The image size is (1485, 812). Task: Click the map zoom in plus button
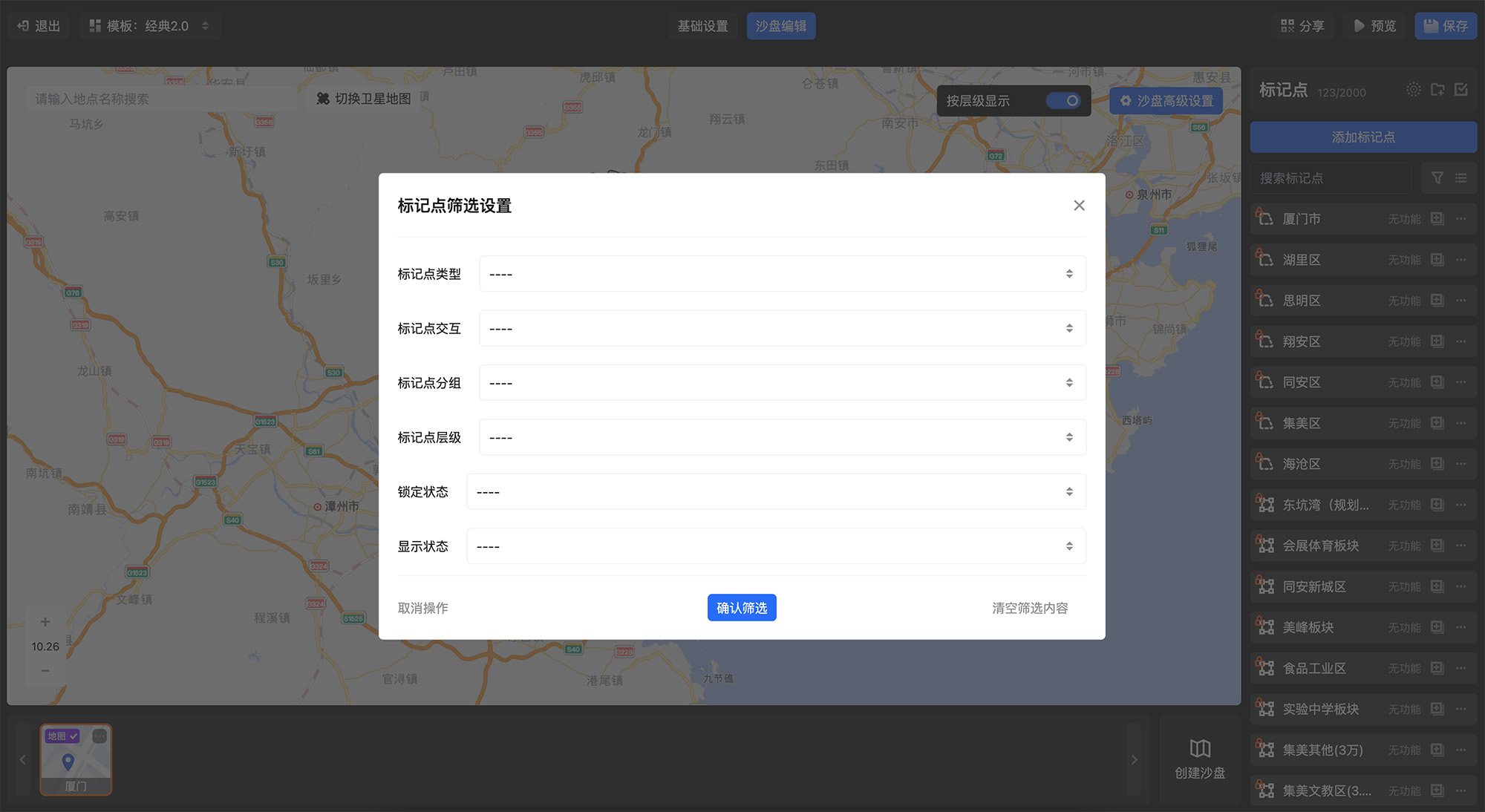coord(45,622)
